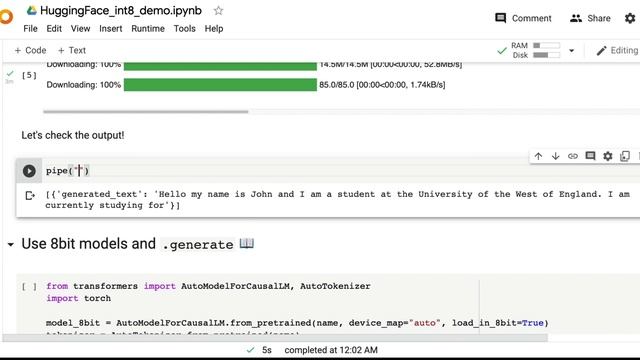
Task: Click the 'Let's check the output!' text cell
Action: pos(73,135)
